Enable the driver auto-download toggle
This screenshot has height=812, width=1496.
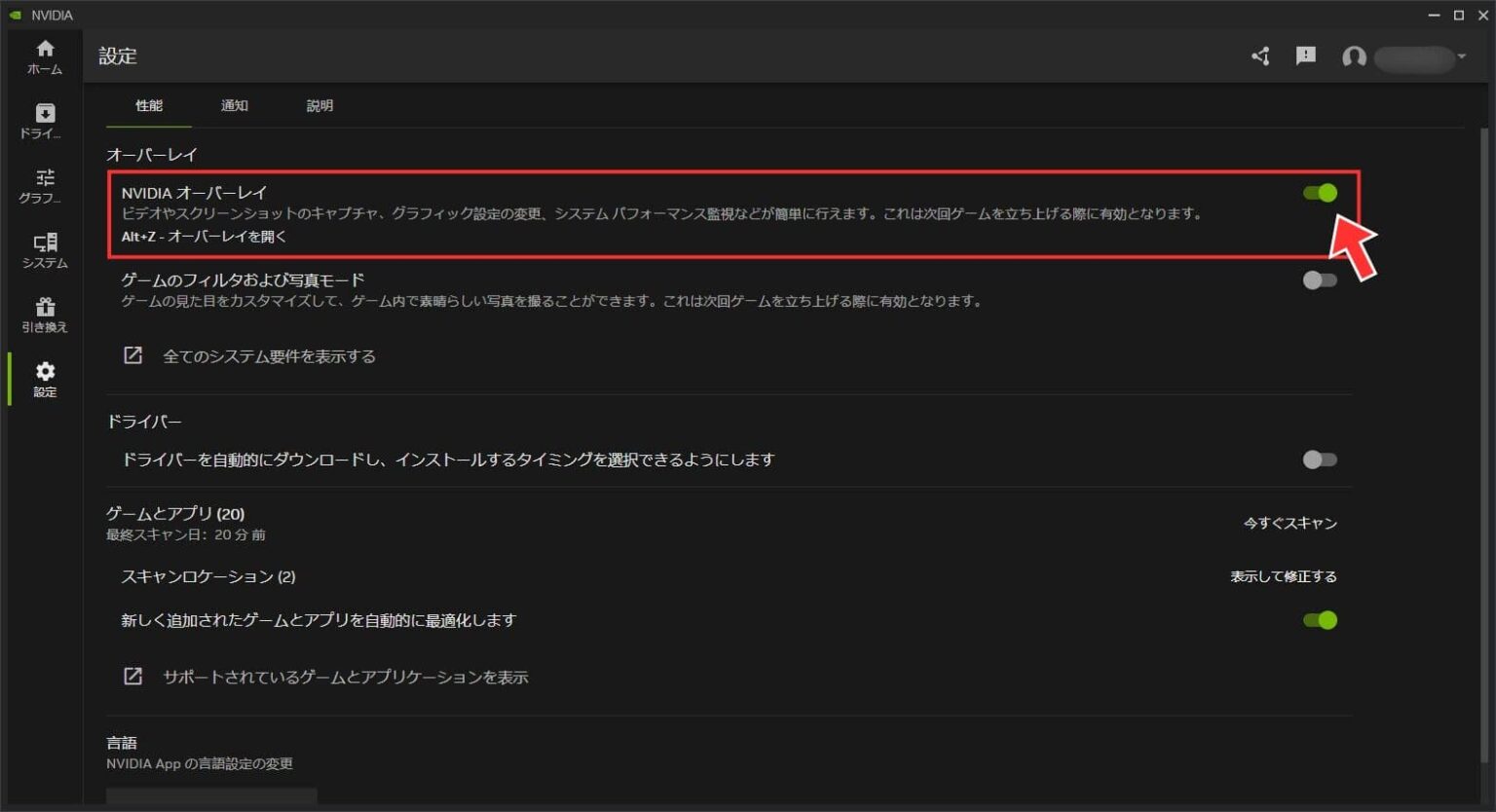(x=1321, y=460)
